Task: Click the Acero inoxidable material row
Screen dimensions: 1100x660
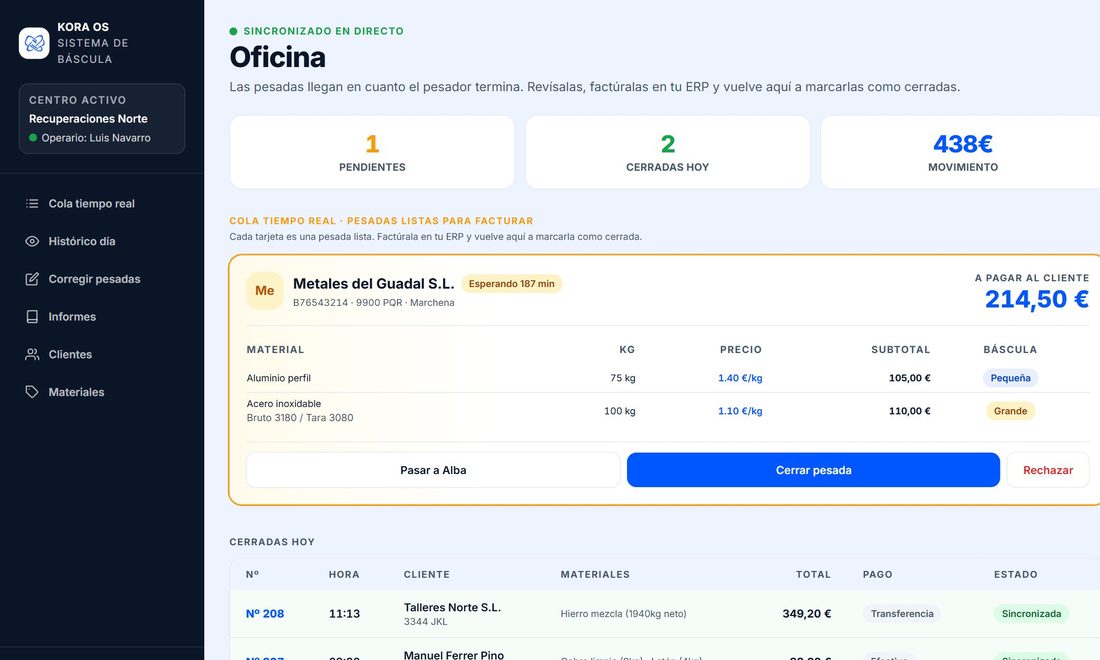Action: [x=666, y=411]
